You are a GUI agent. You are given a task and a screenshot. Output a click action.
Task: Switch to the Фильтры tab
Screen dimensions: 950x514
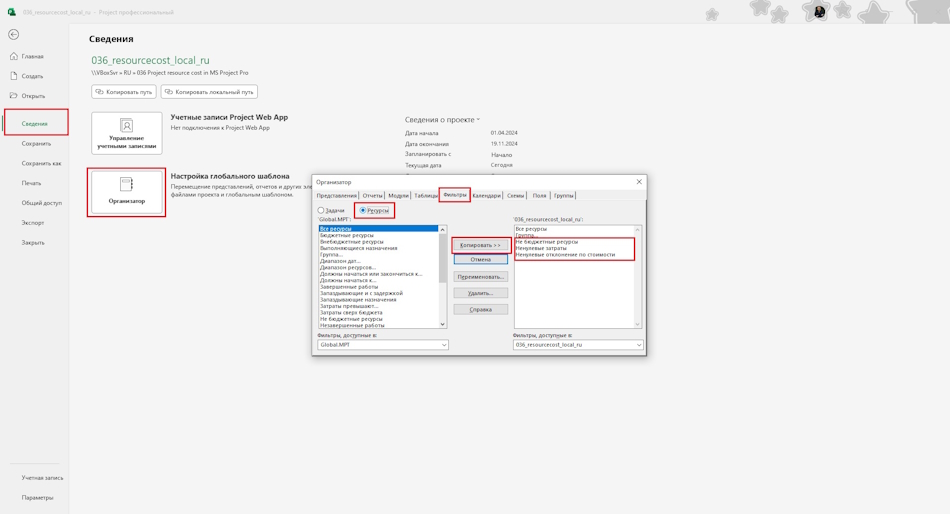pyautogui.click(x=455, y=195)
